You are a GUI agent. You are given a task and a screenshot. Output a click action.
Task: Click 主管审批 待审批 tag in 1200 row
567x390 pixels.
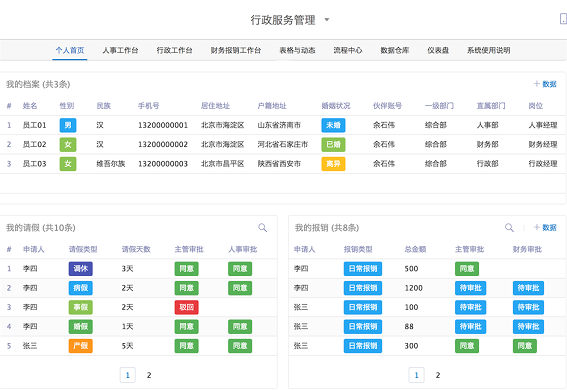click(470, 288)
